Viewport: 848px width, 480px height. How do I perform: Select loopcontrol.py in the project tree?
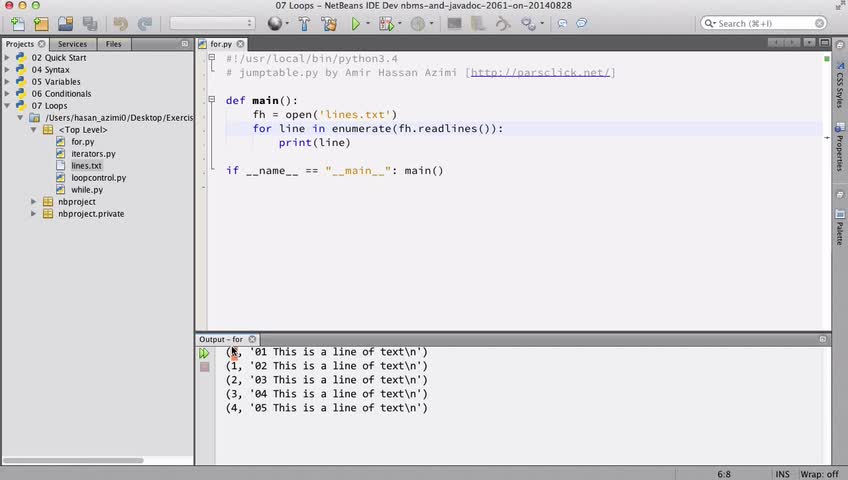98,177
